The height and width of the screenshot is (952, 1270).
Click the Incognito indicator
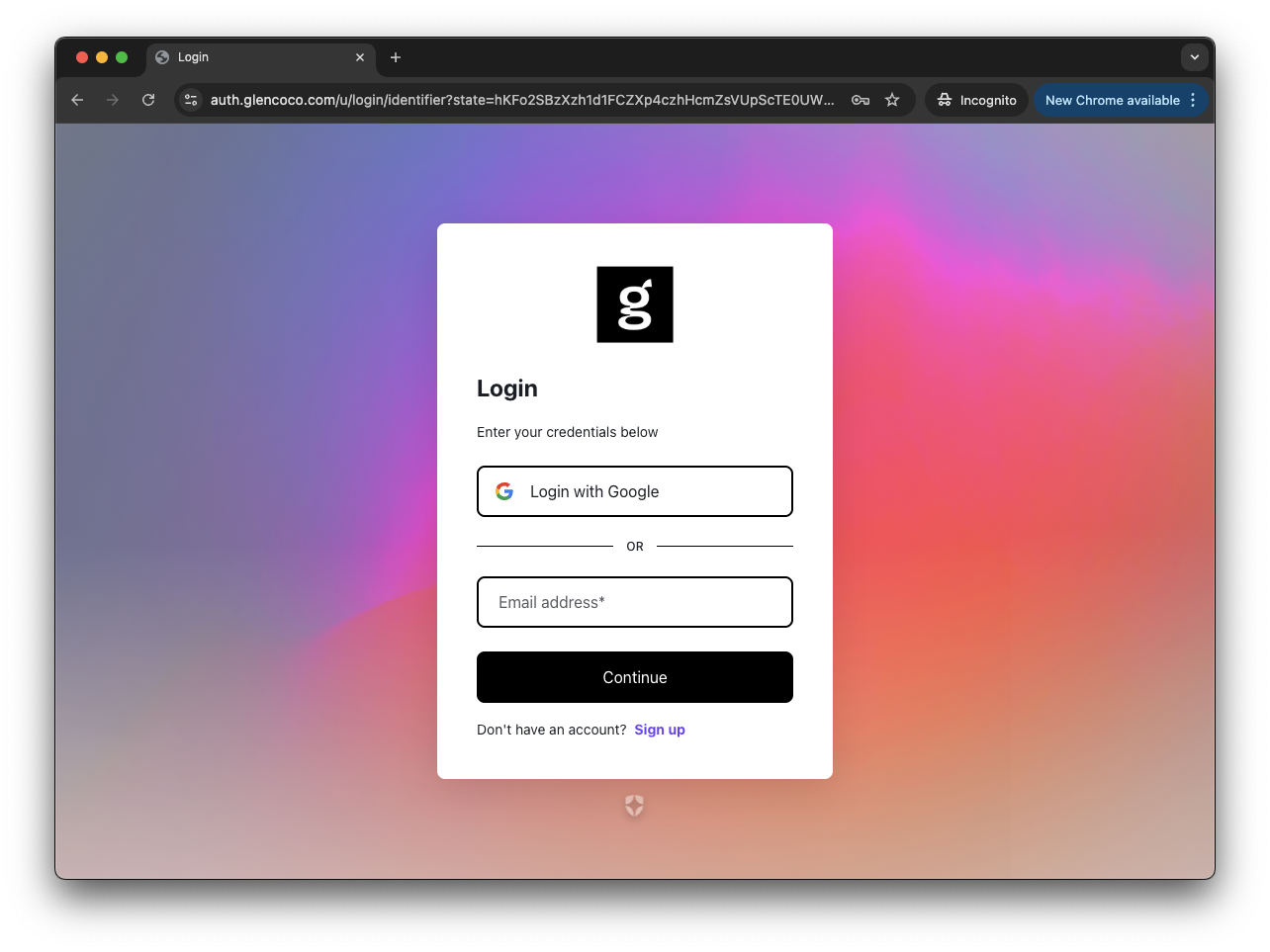point(976,100)
